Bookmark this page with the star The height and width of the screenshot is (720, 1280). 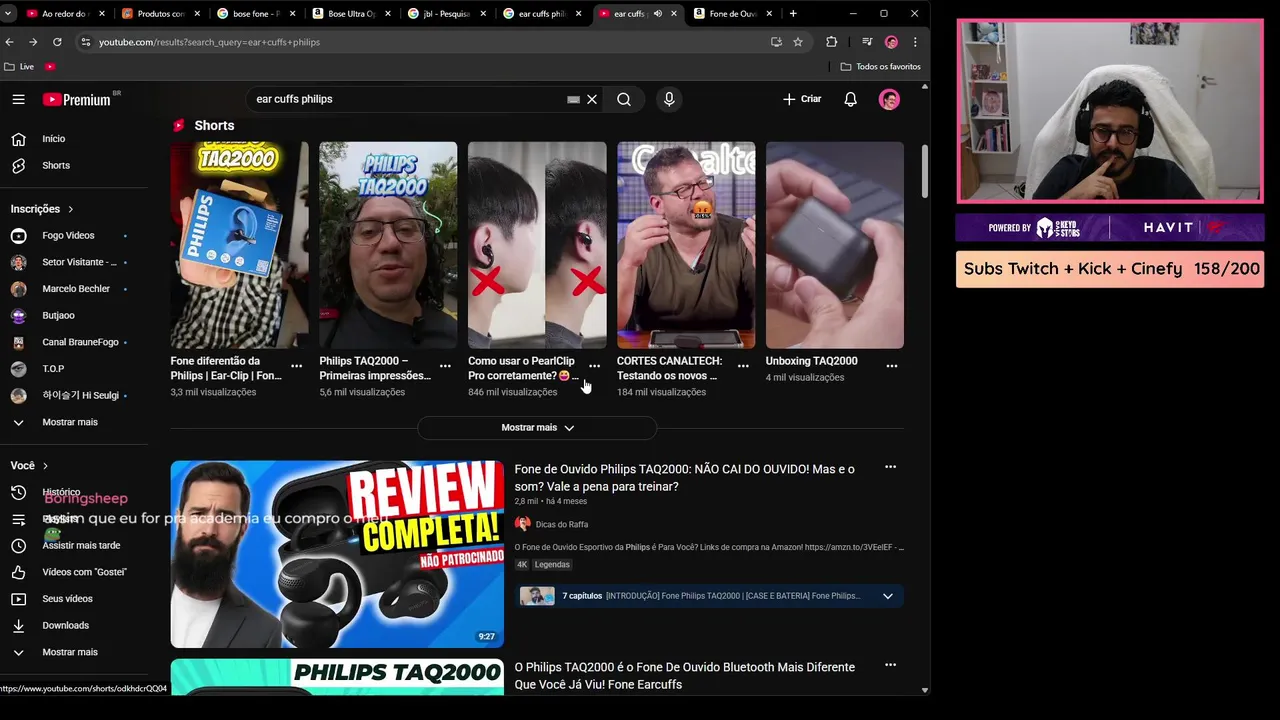point(798,42)
